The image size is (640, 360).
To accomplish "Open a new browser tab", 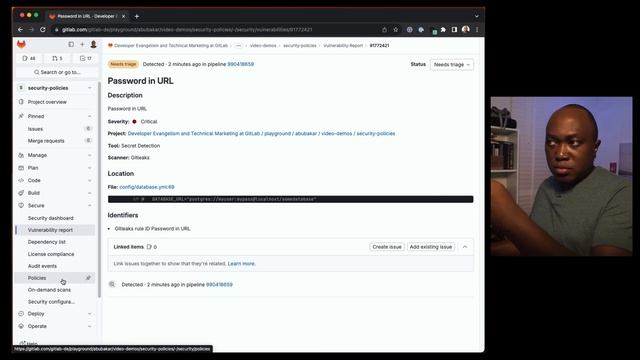I will coord(137,16).
